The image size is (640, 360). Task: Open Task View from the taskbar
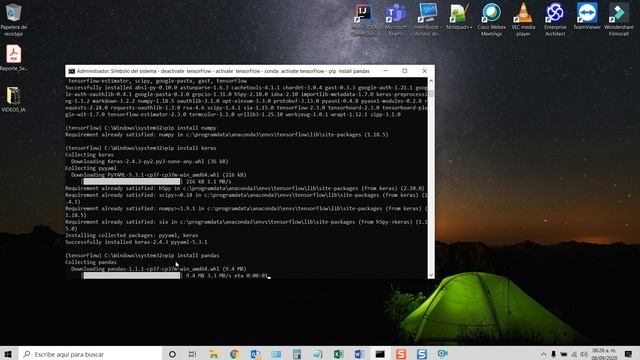click(193, 354)
